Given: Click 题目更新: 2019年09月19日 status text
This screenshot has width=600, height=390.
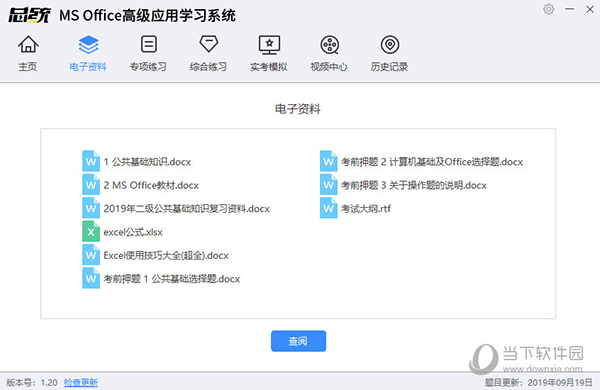Looking at the screenshot, I should (x=538, y=382).
